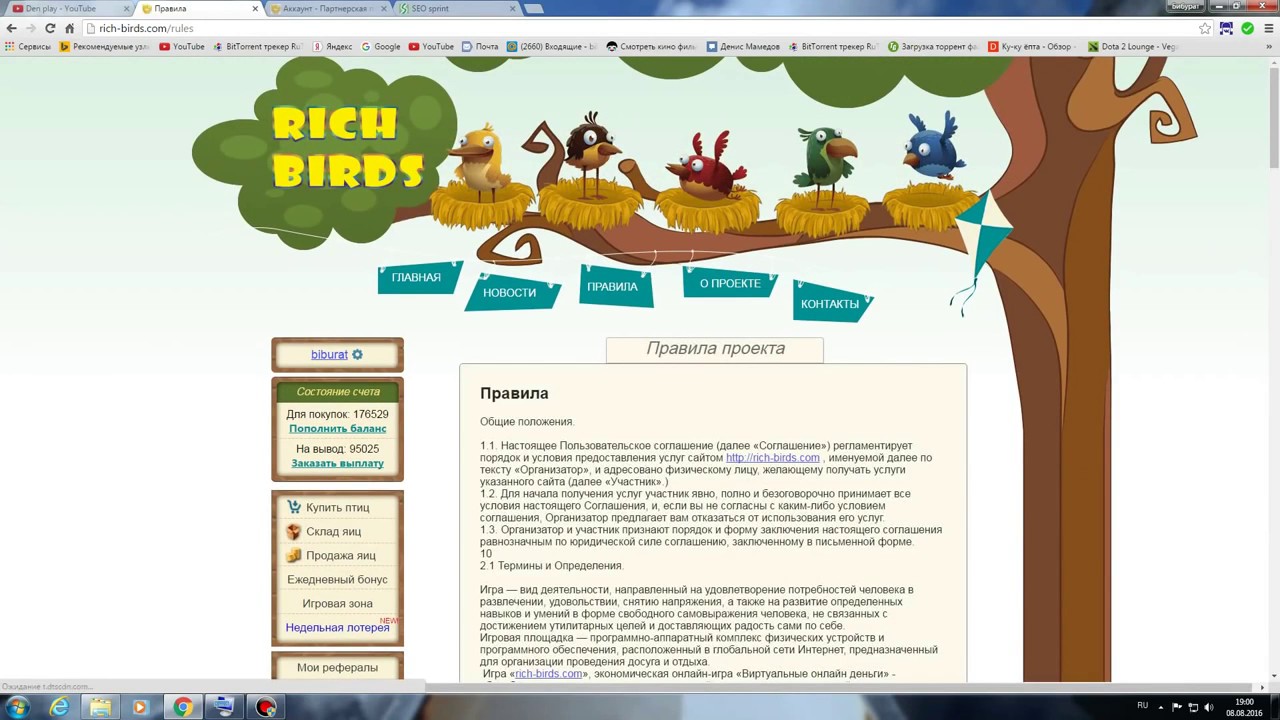Switch to the Den play - YouTube tab
This screenshot has height=720, width=1280.
(70, 8)
